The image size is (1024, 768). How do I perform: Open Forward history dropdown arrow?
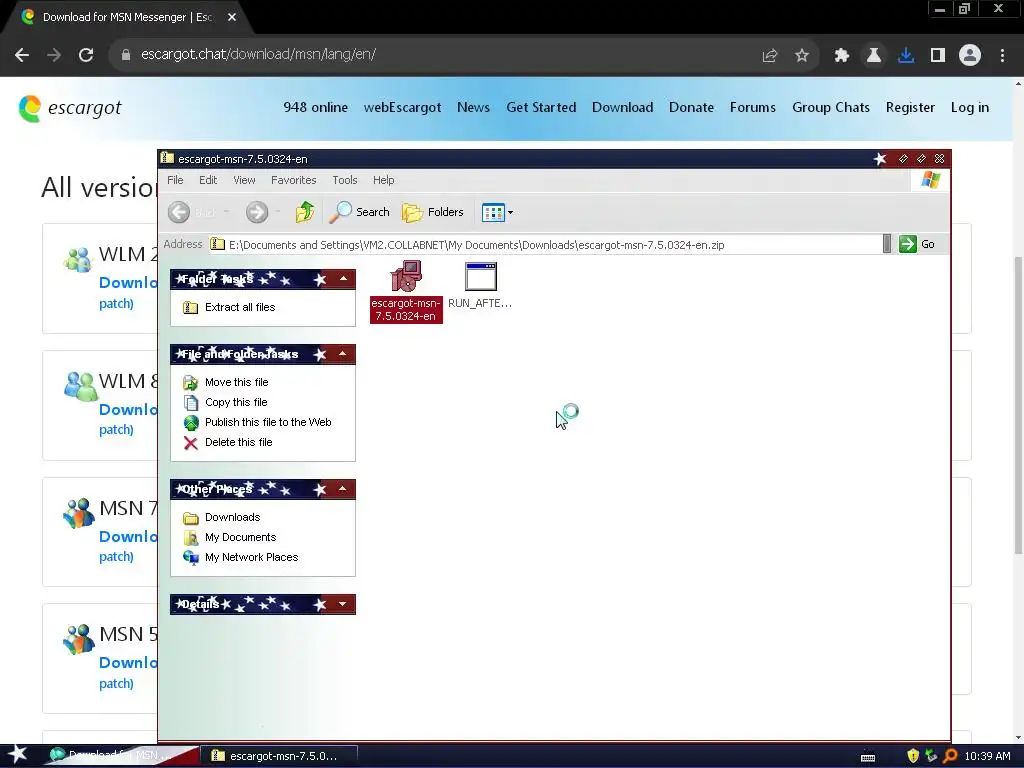tap(278, 212)
